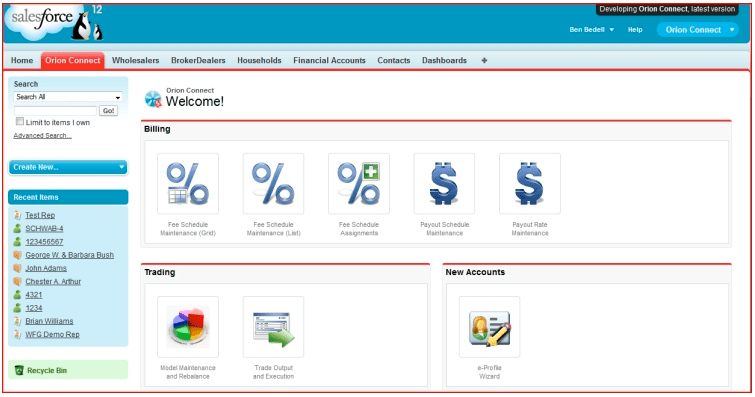Click the icon beside WFG Demo Rep
This screenshot has height=397, width=755.
(x=17, y=334)
